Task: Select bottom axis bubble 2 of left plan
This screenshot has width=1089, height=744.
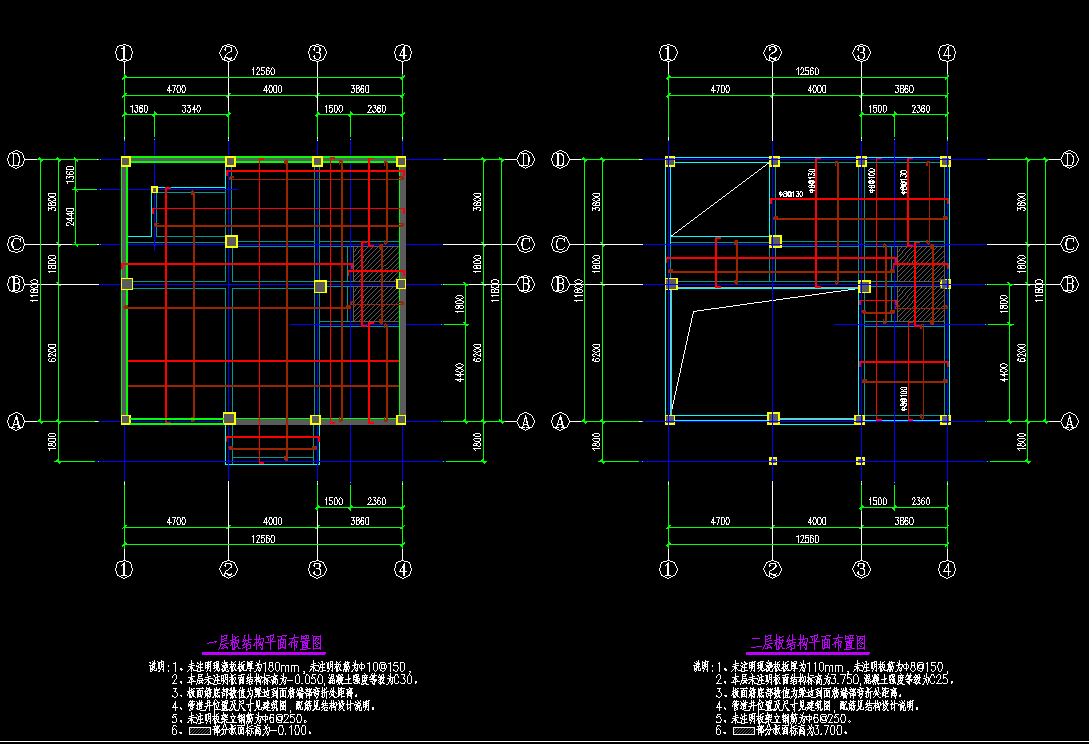Action: 229,570
